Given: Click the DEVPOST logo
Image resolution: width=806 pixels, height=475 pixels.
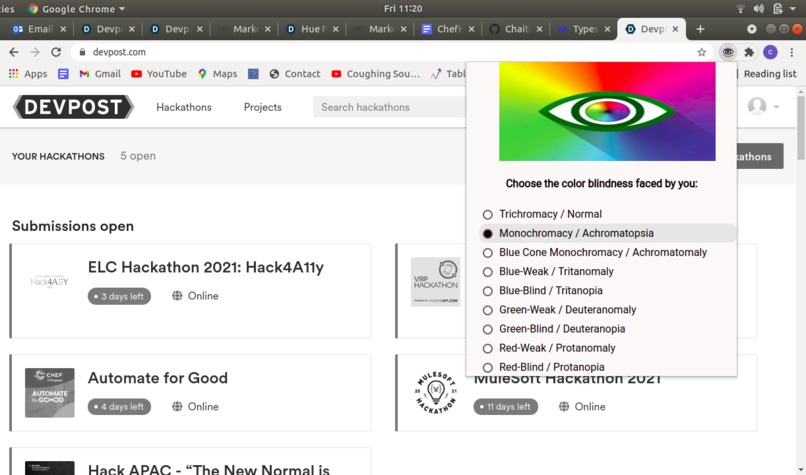Looking at the screenshot, I should pos(73,107).
